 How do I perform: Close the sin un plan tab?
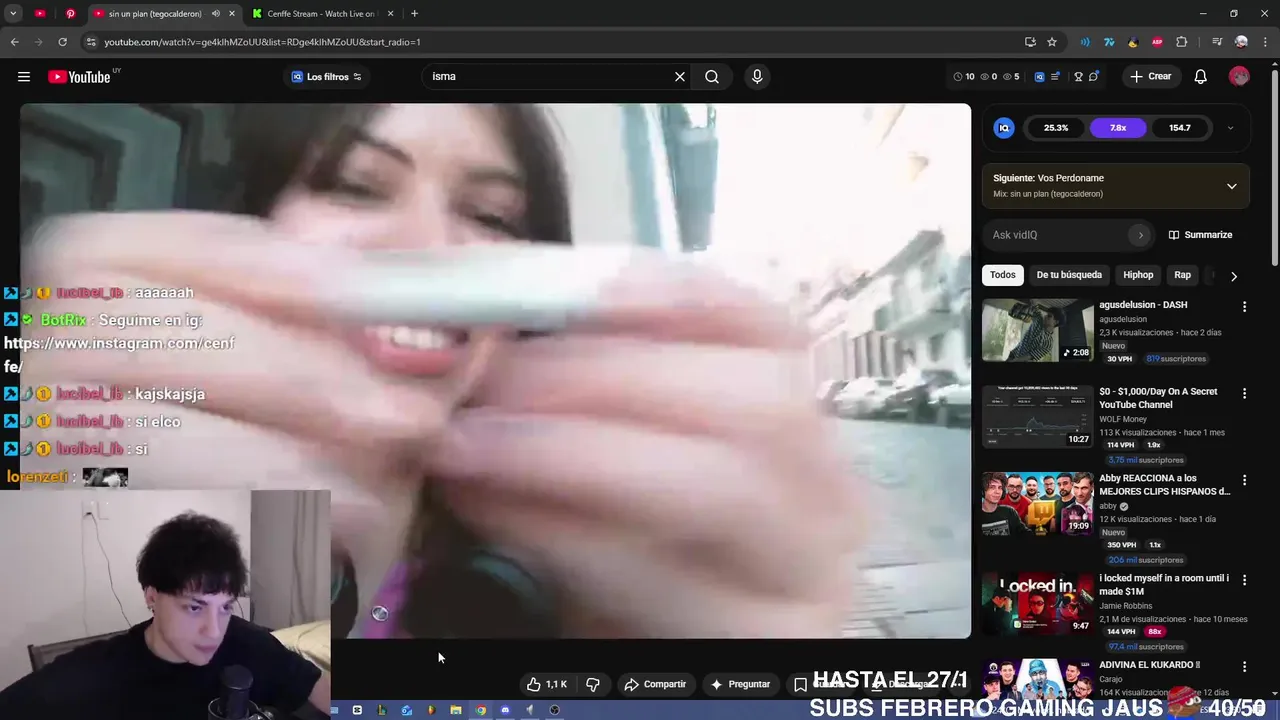(232, 14)
